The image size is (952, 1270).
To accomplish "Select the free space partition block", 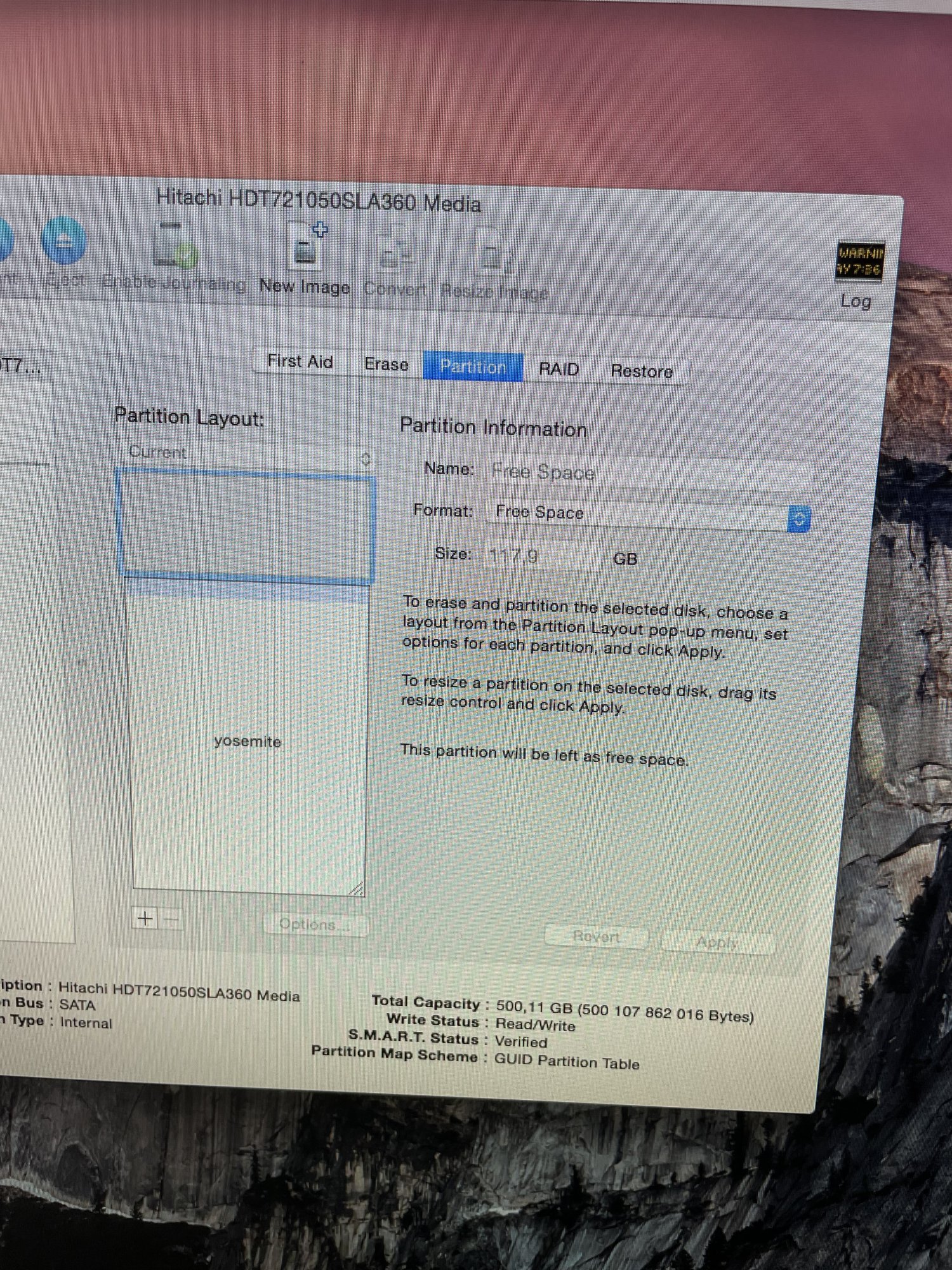I will click(246, 526).
